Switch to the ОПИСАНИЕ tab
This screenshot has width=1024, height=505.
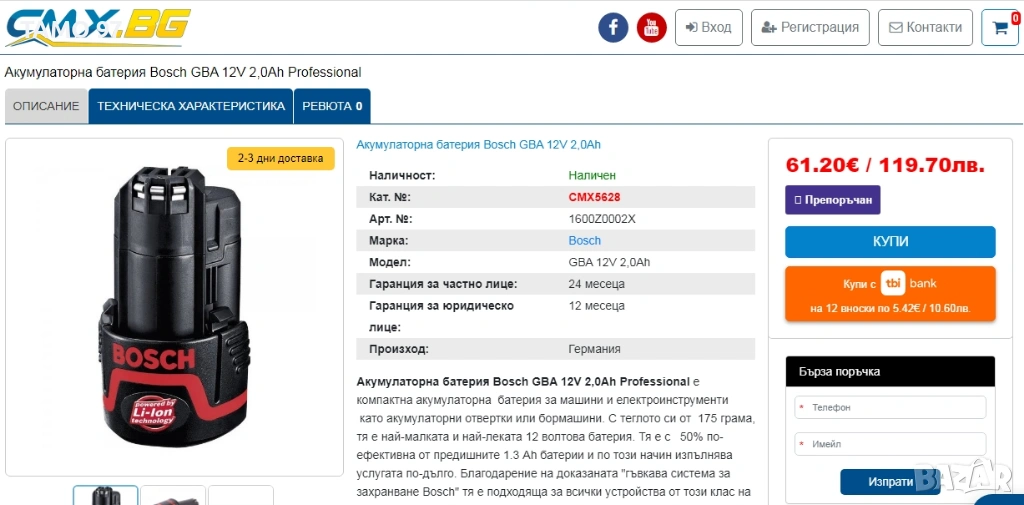click(x=46, y=106)
